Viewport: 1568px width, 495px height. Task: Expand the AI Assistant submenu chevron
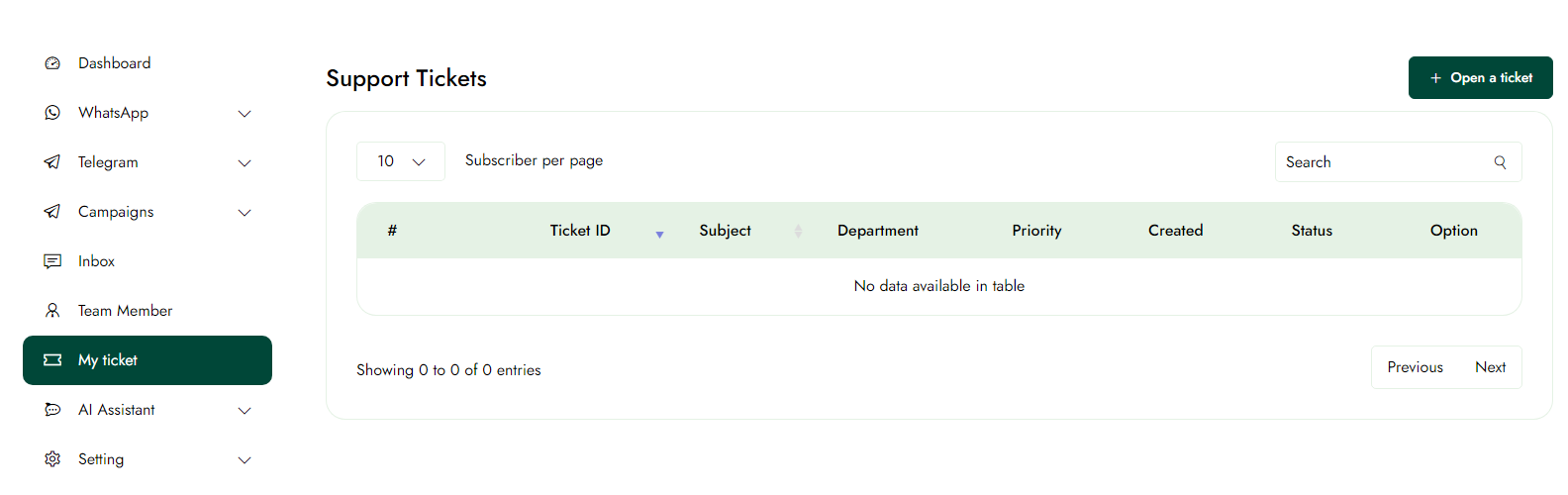pyautogui.click(x=245, y=411)
